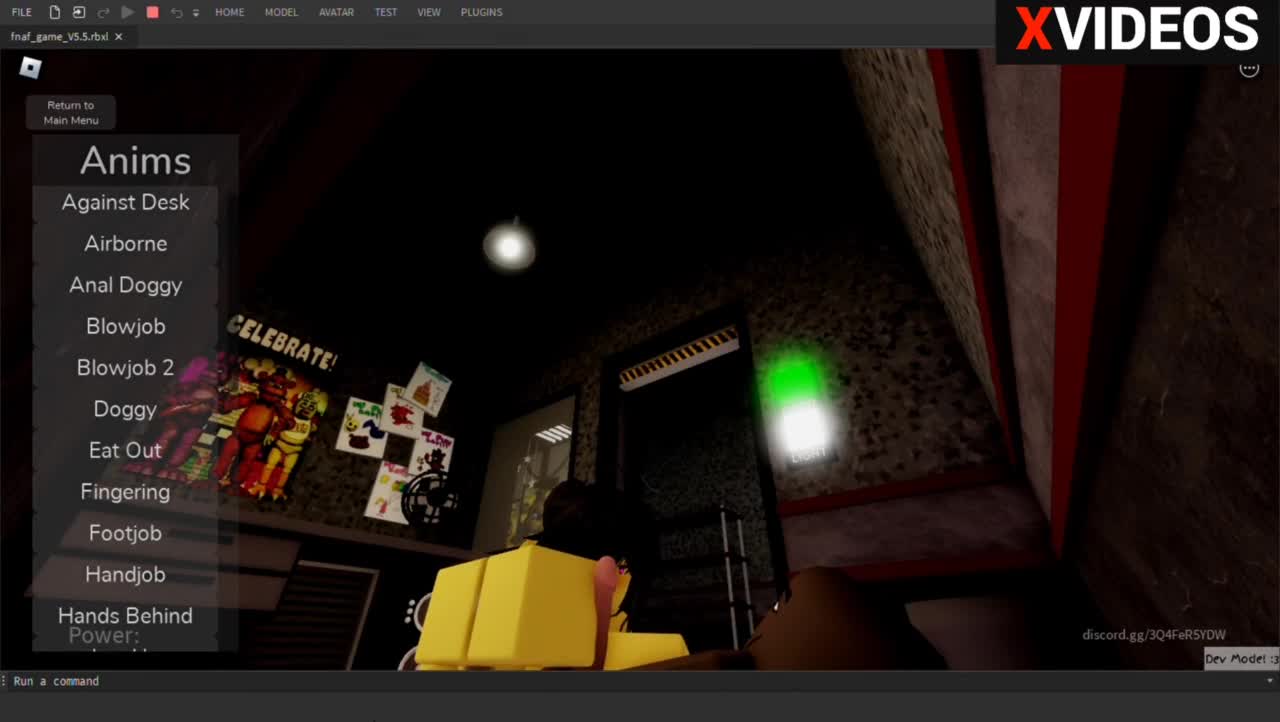Viewport: 1280px width, 722px height.
Task: Click the new file icon
Action: click(x=55, y=12)
